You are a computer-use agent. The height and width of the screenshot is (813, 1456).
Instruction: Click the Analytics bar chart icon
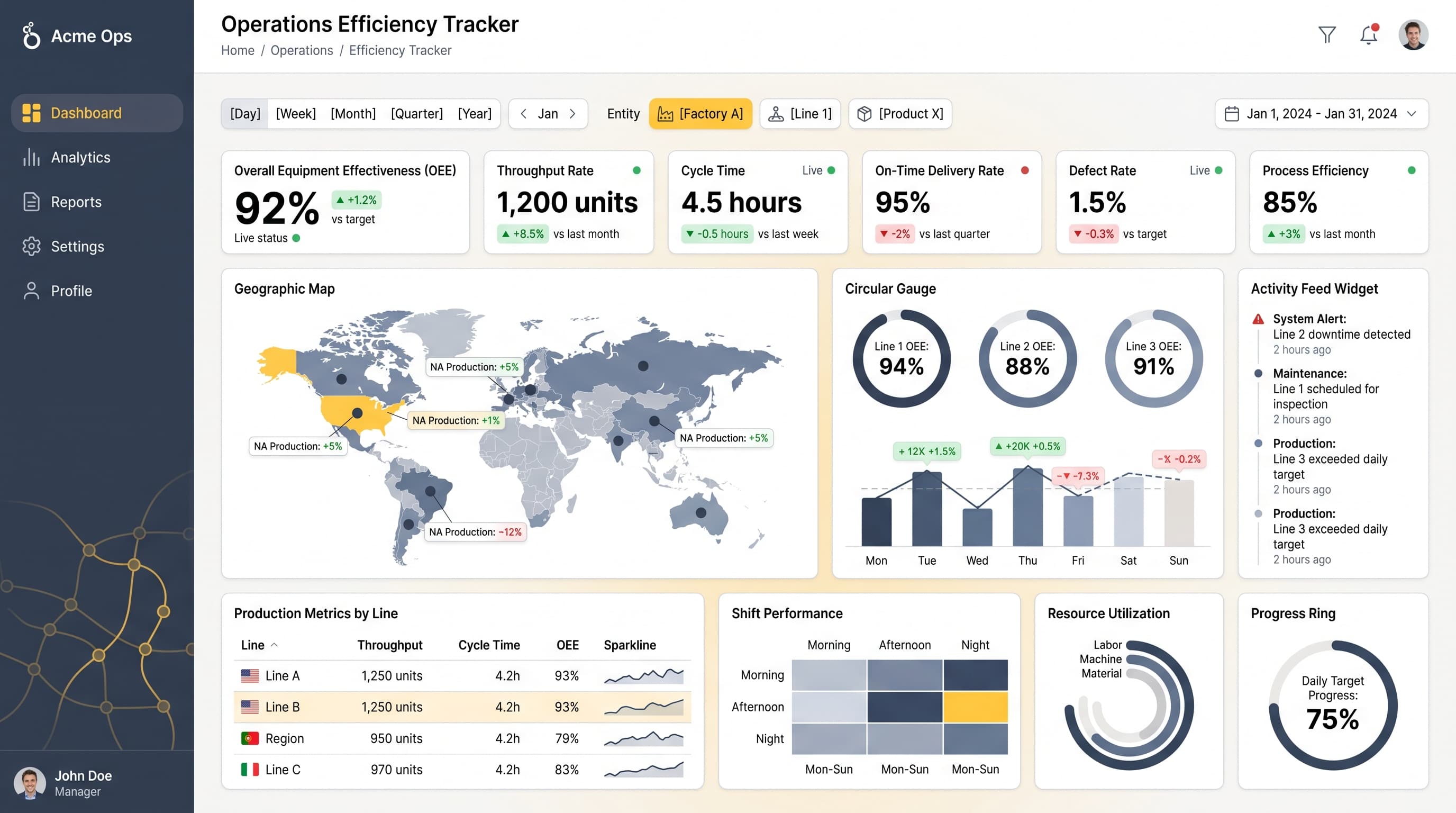click(x=31, y=157)
